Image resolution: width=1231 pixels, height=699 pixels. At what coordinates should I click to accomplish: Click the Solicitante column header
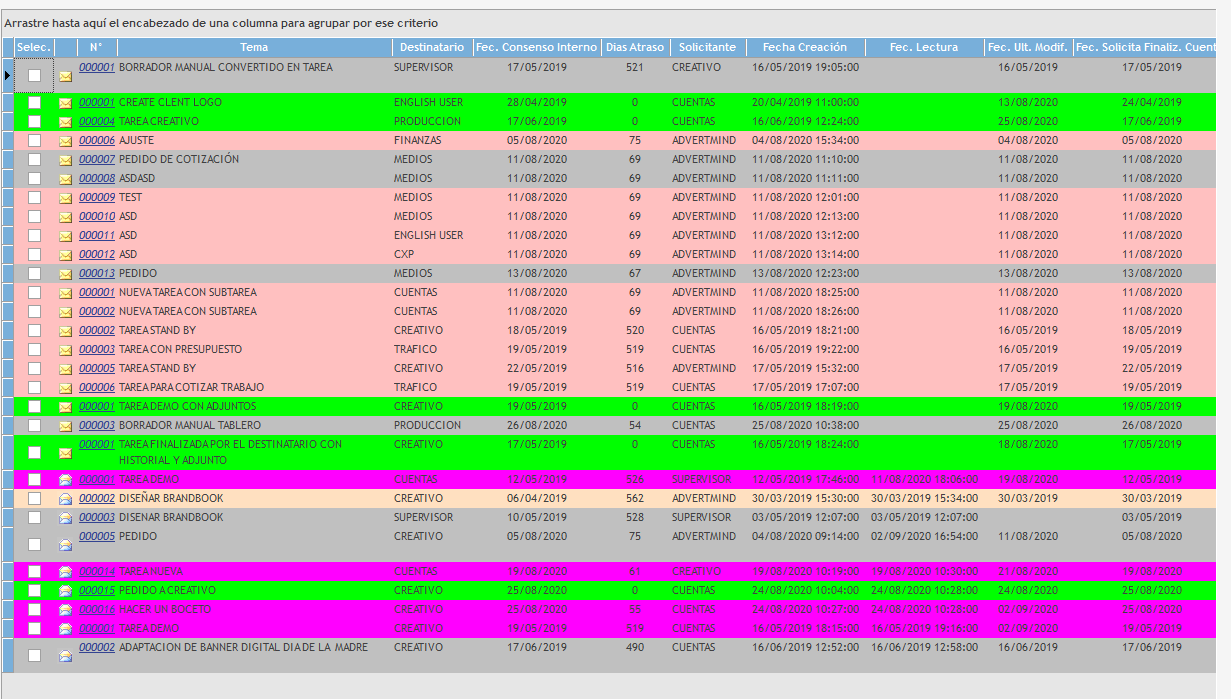707,47
